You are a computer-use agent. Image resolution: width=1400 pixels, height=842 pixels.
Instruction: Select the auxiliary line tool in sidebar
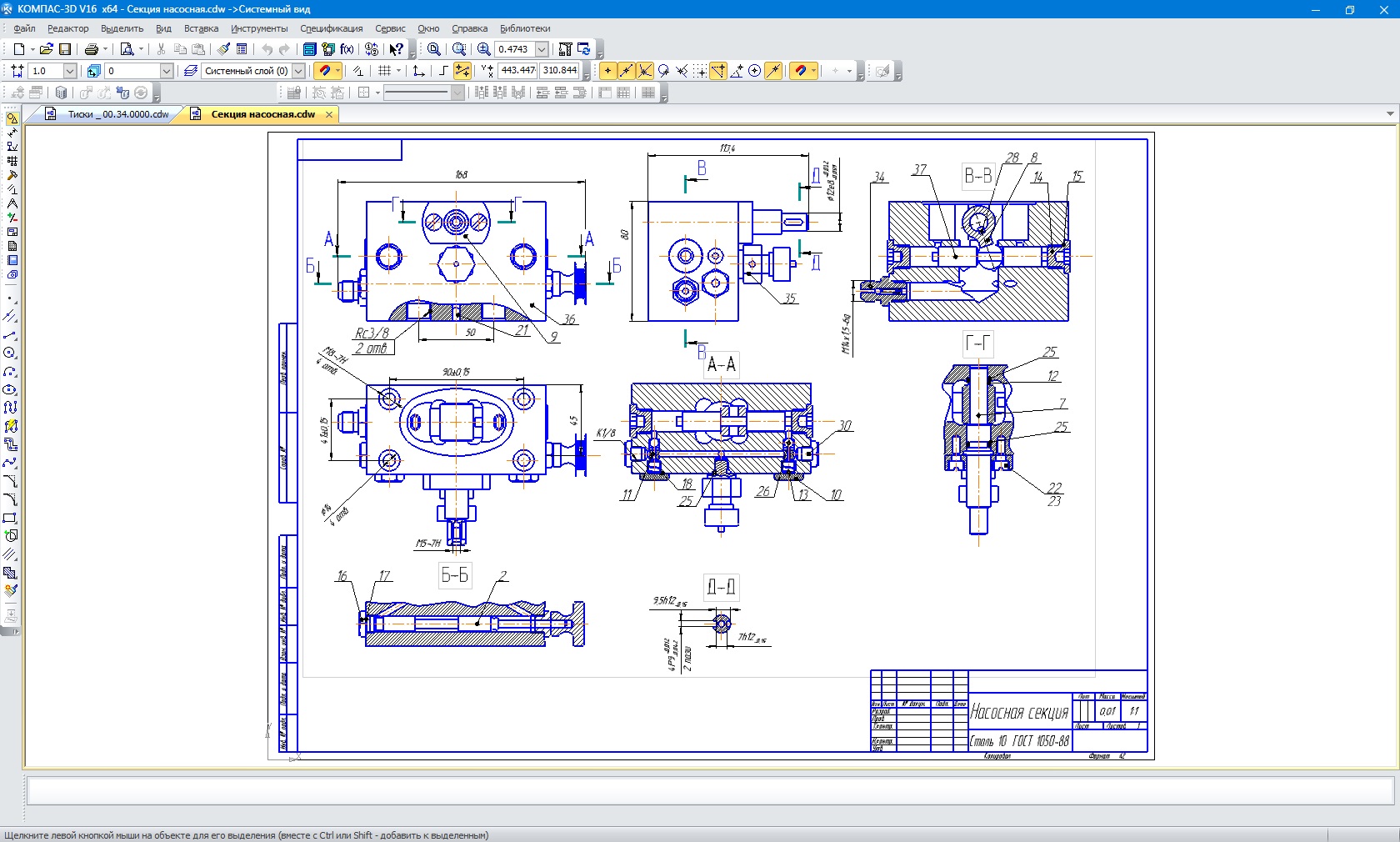point(10,317)
